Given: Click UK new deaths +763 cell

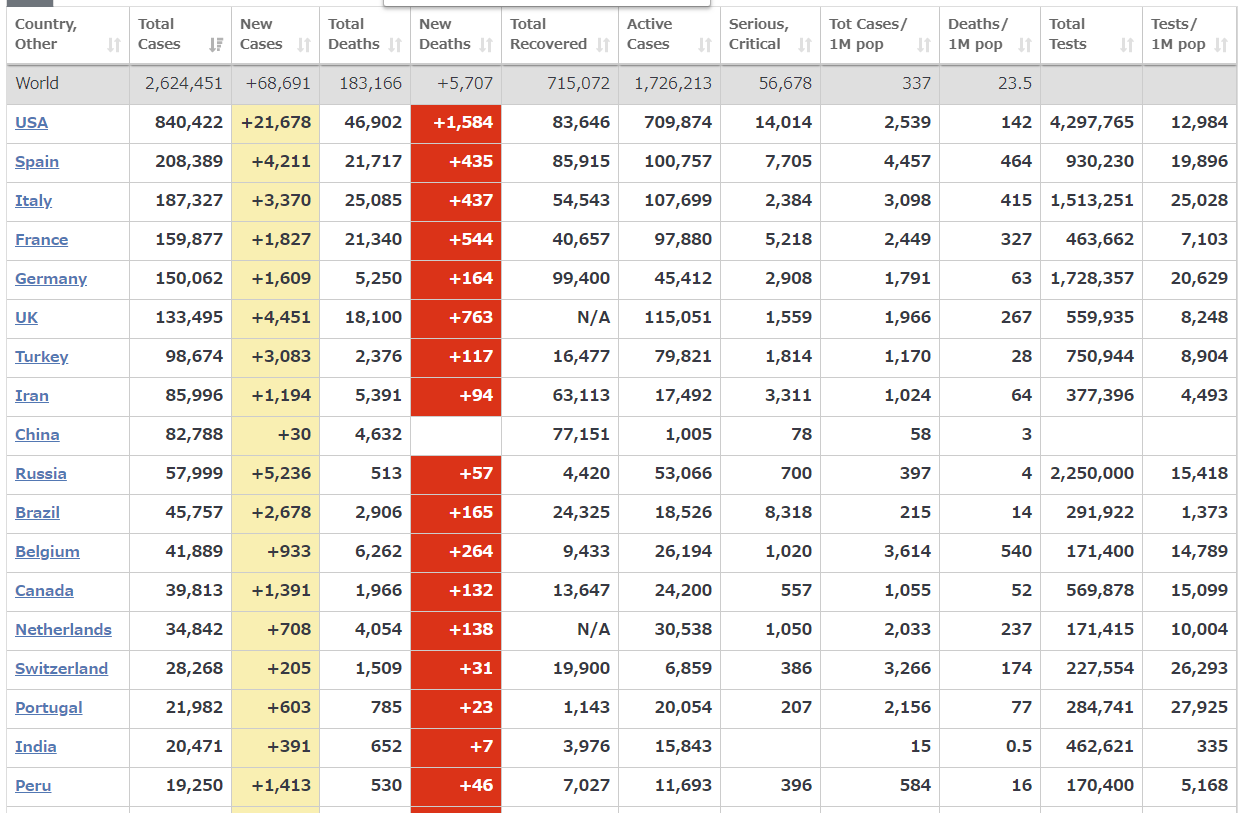Looking at the screenshot, I should (x=456, y=317).
